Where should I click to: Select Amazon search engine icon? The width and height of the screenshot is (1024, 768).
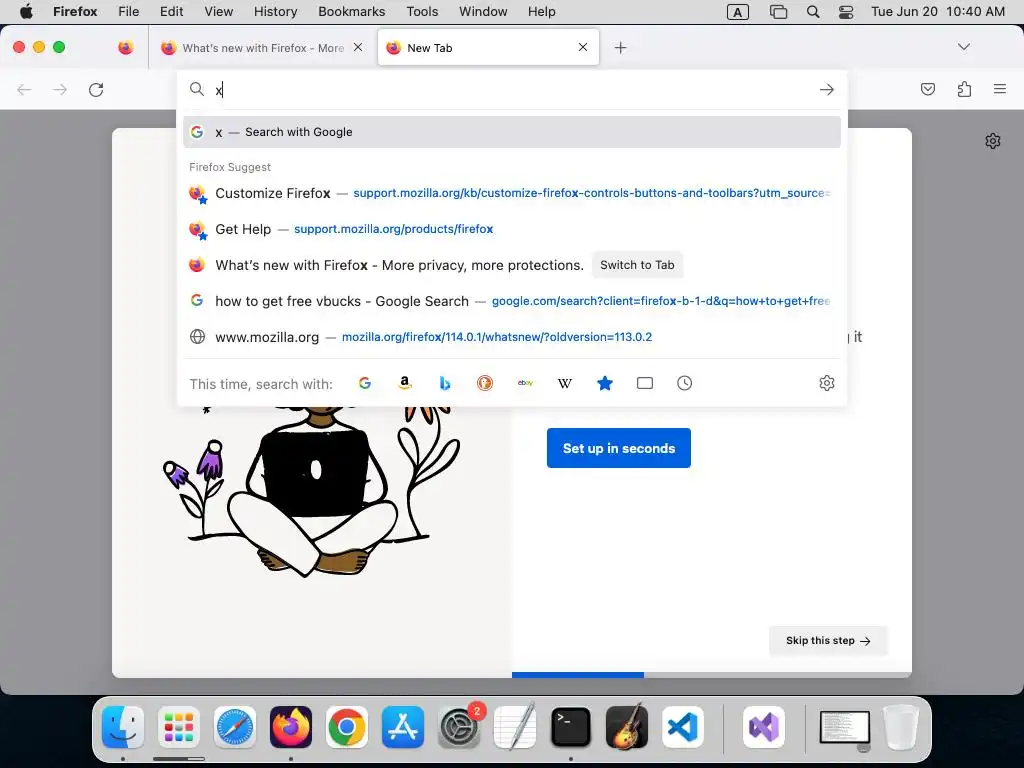point(405,383)
